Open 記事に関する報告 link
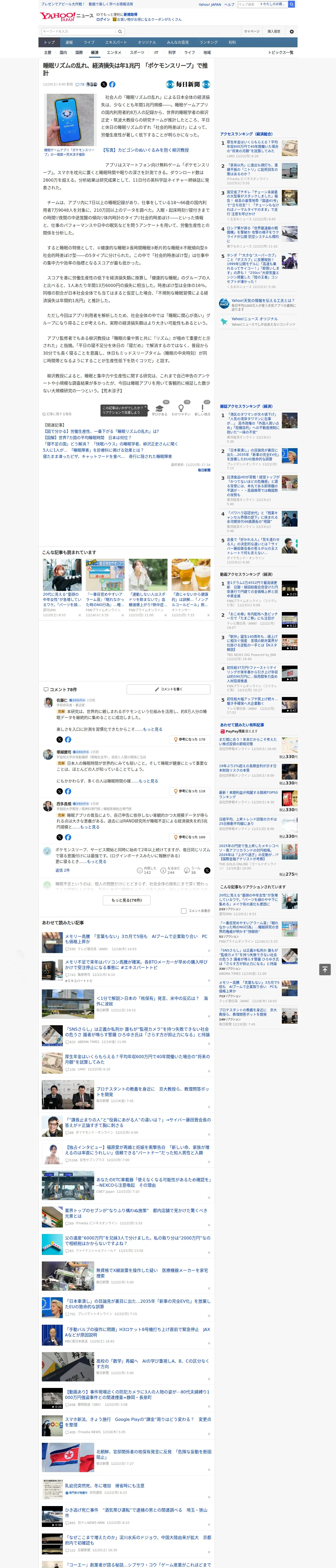 point(57,414)
